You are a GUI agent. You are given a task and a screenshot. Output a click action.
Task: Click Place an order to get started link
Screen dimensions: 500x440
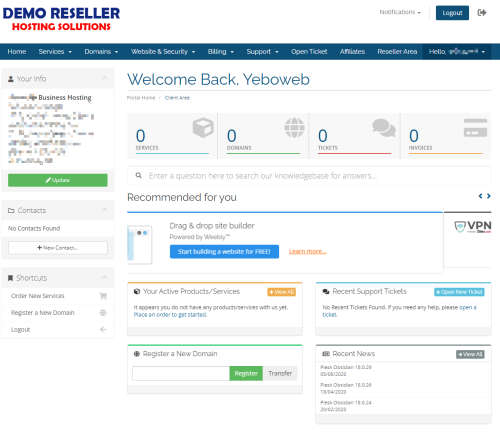click(x=170, y=315)
